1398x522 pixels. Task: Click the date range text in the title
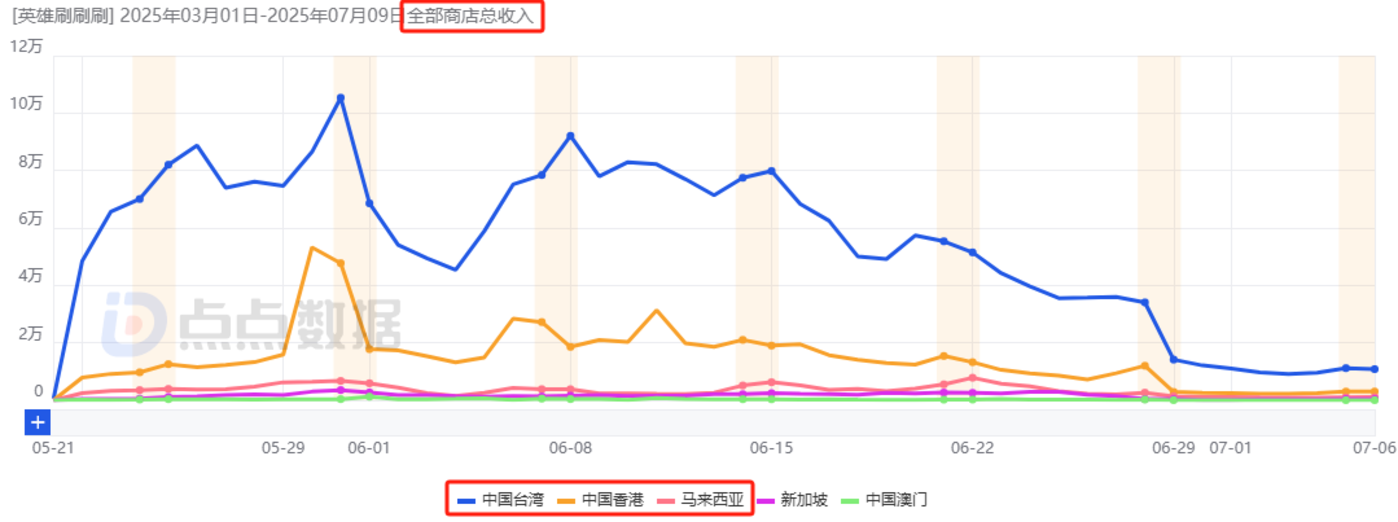click(261, 17)
